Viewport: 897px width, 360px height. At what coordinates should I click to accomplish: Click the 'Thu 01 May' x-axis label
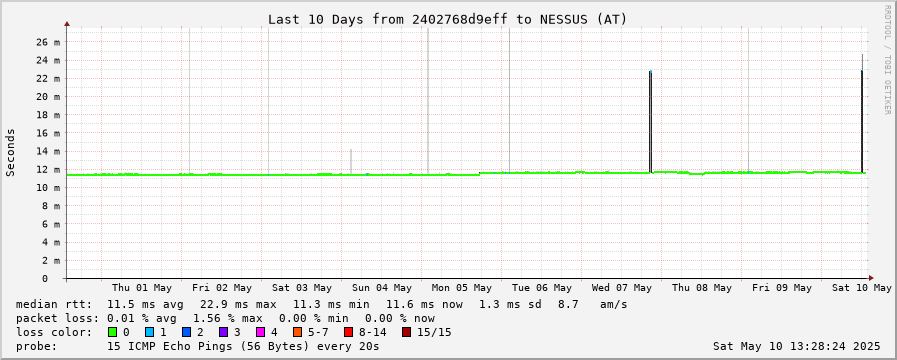(x=142, y=288)
